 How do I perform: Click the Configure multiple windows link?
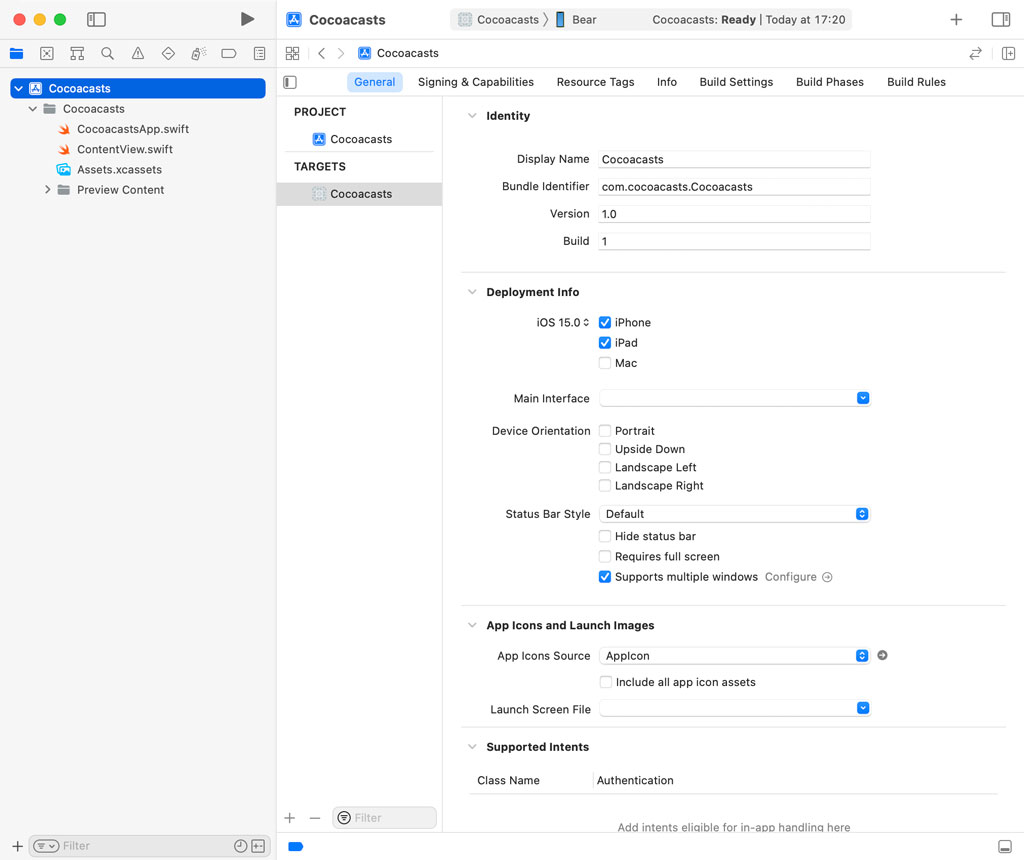pyautogui.click(x=790, y=576)
